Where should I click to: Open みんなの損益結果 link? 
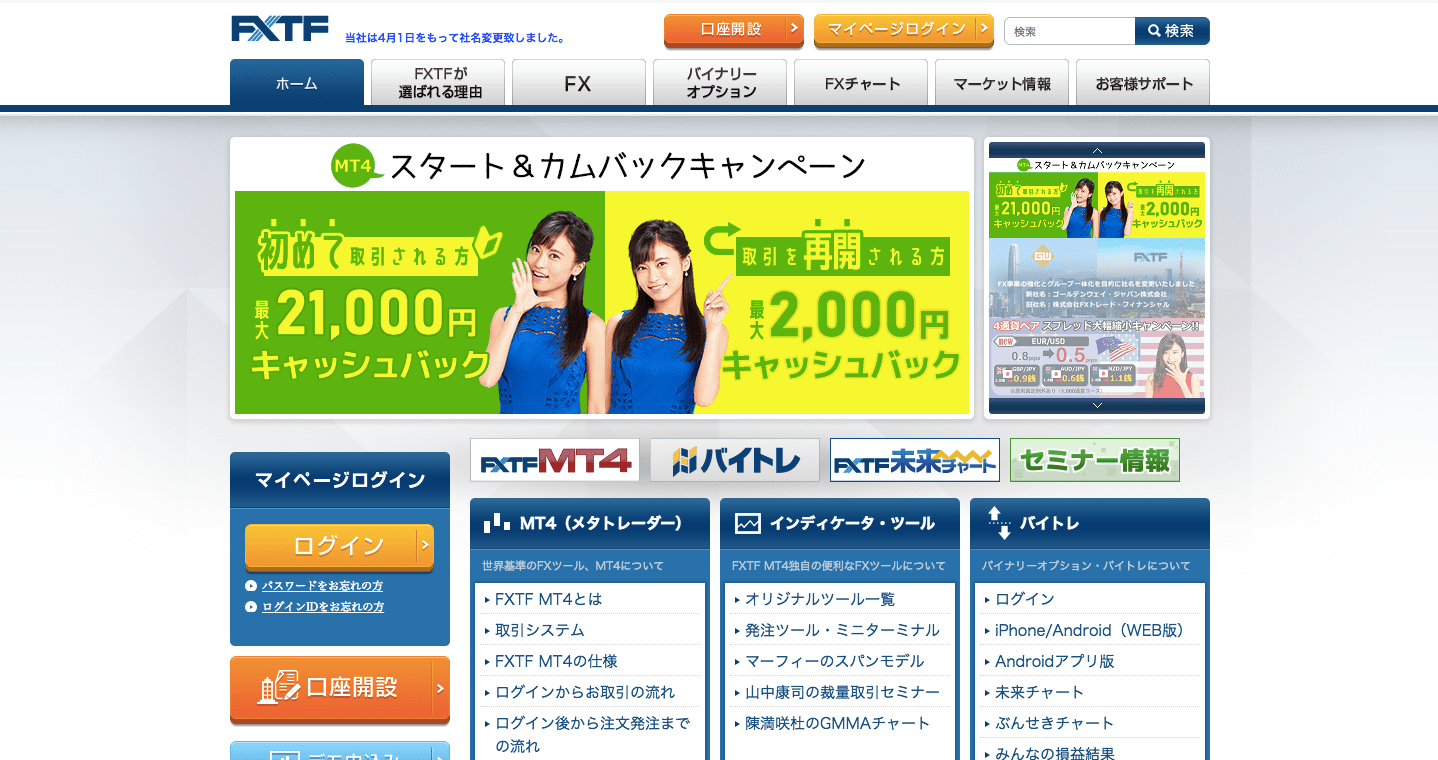[x=1055, y=753]
